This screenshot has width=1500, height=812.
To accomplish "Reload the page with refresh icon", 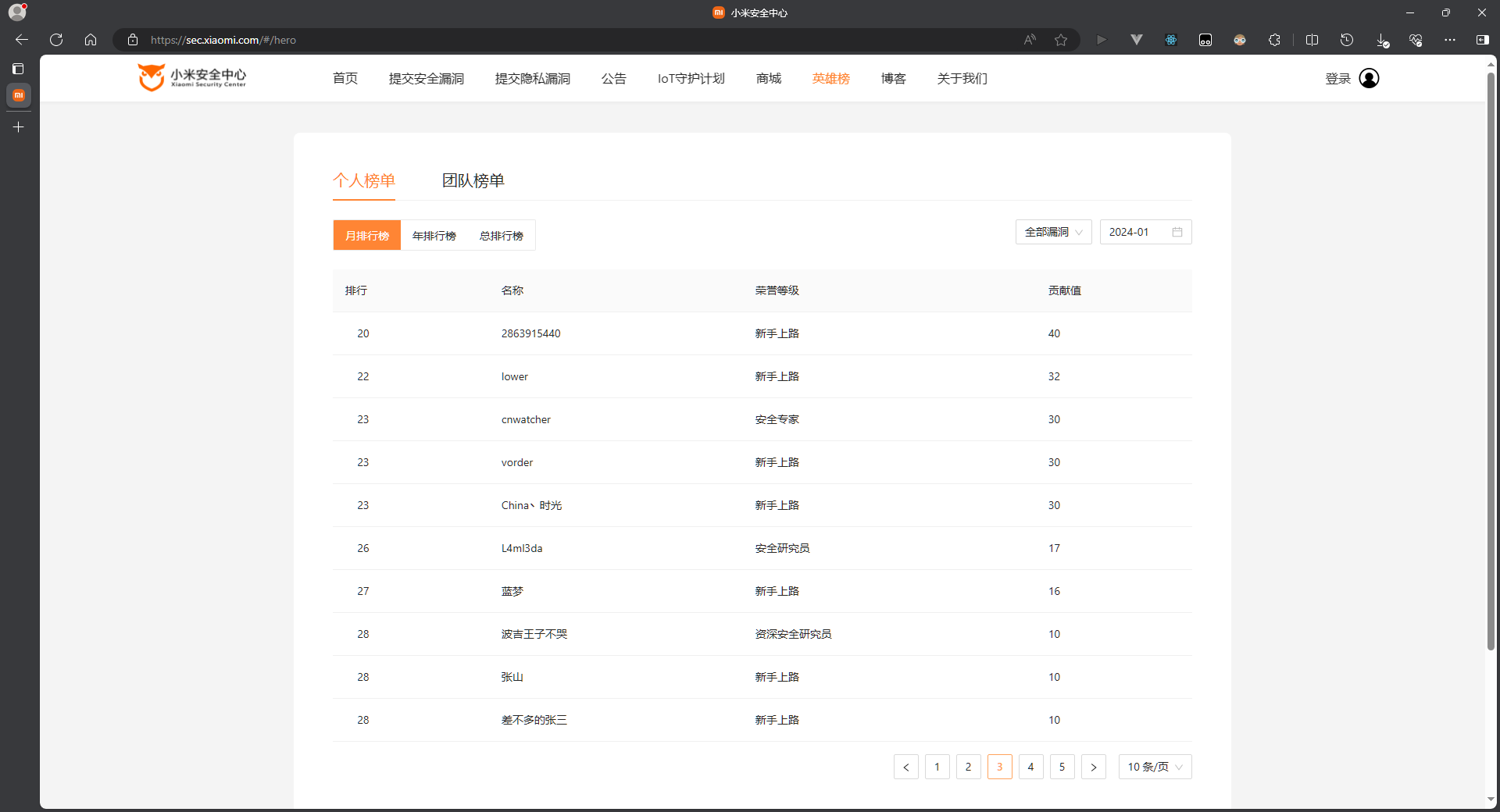I will coord(56,40).
